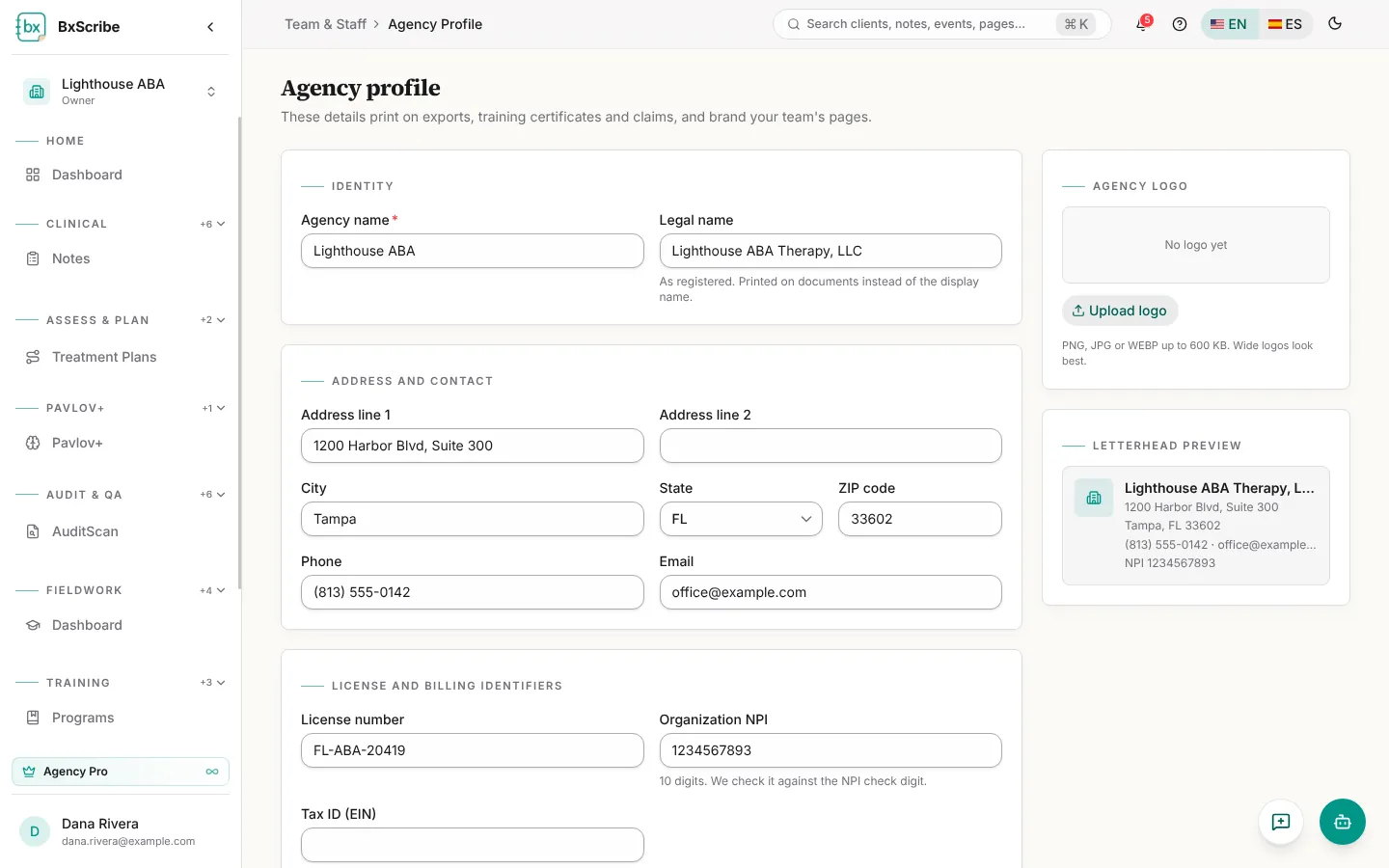The width and height of the screenshot is (1389, 868).
Task: Open Fieldwork Dashboard in sidebar
Action: [x=121, y=625]
